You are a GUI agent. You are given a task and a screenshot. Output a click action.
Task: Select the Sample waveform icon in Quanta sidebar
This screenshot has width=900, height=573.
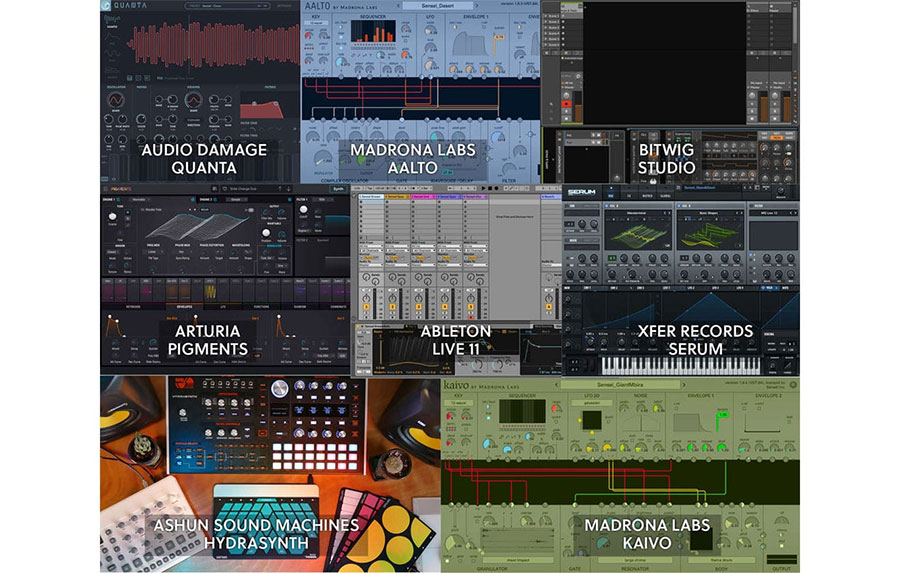[x=112, y=22]
